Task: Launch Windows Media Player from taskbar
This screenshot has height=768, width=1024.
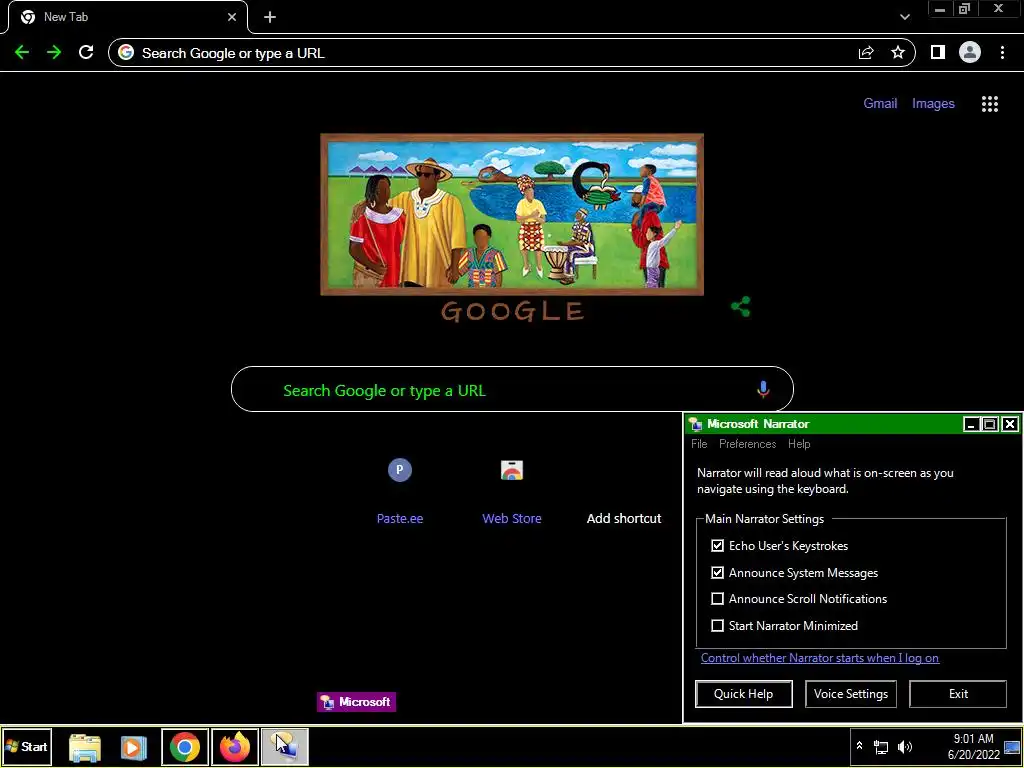Action: [133, 747]
